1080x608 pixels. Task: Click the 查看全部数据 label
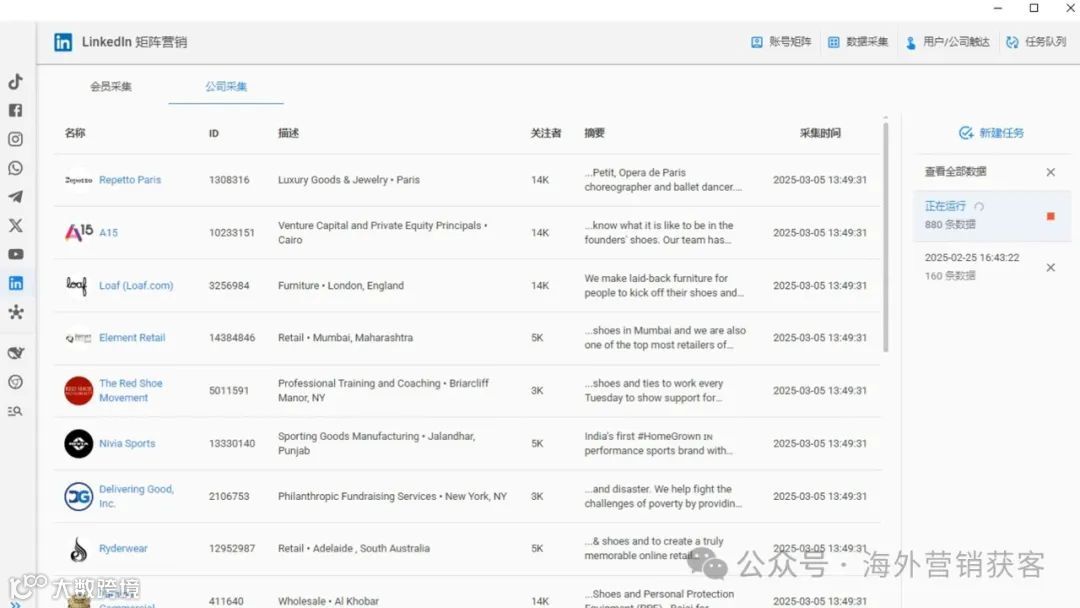955,171
